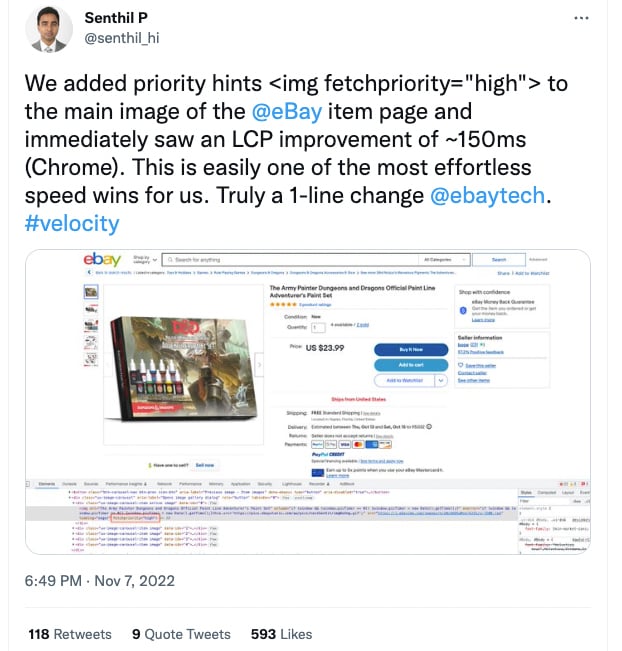Expand the Add to Watchlist dropdown arrow
Viewport: 622px width, 651px height.
(x=441, y=380)
